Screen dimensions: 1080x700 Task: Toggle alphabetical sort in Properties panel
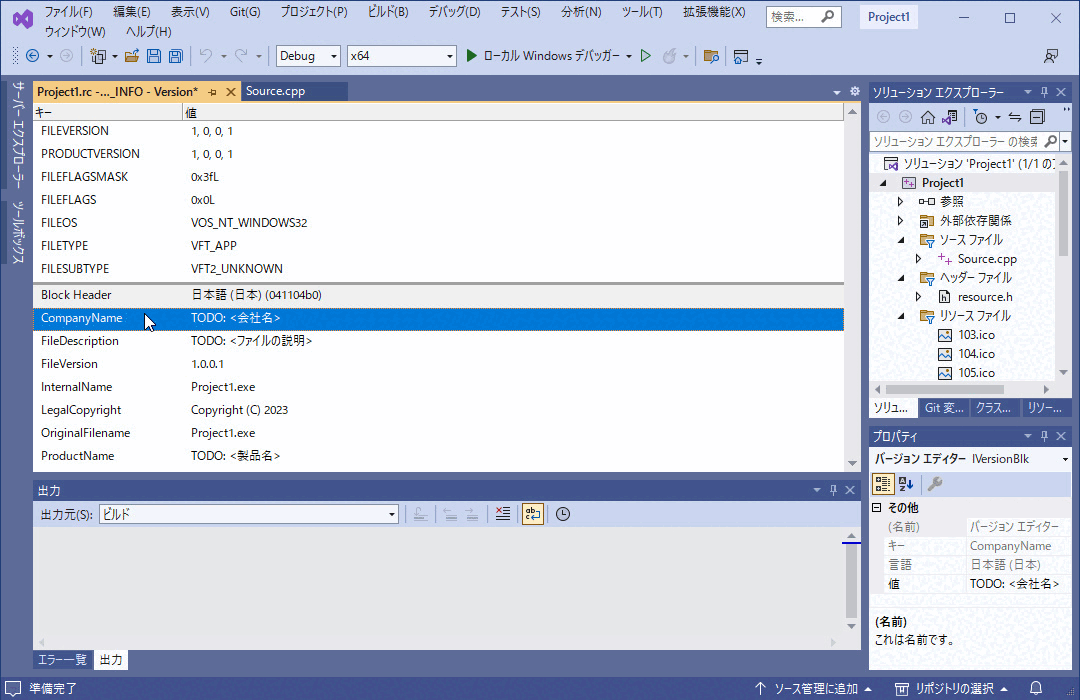[x=906, y=484]
